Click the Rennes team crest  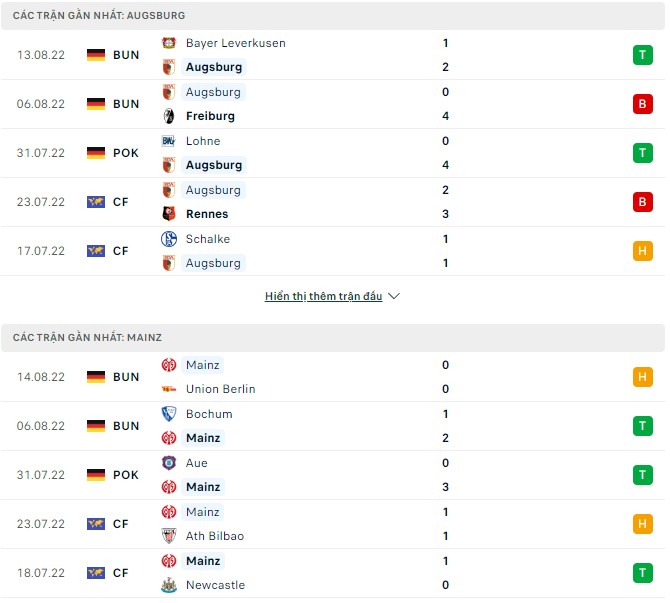169,214
